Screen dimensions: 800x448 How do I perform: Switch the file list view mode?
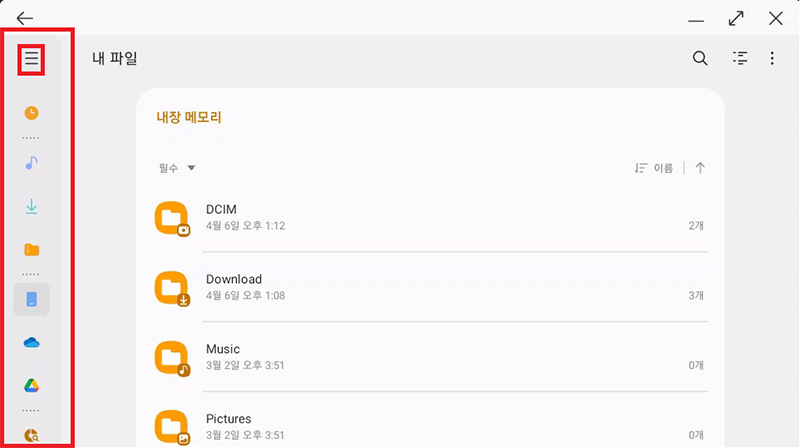pyautogui.click(x=740, y=59)
